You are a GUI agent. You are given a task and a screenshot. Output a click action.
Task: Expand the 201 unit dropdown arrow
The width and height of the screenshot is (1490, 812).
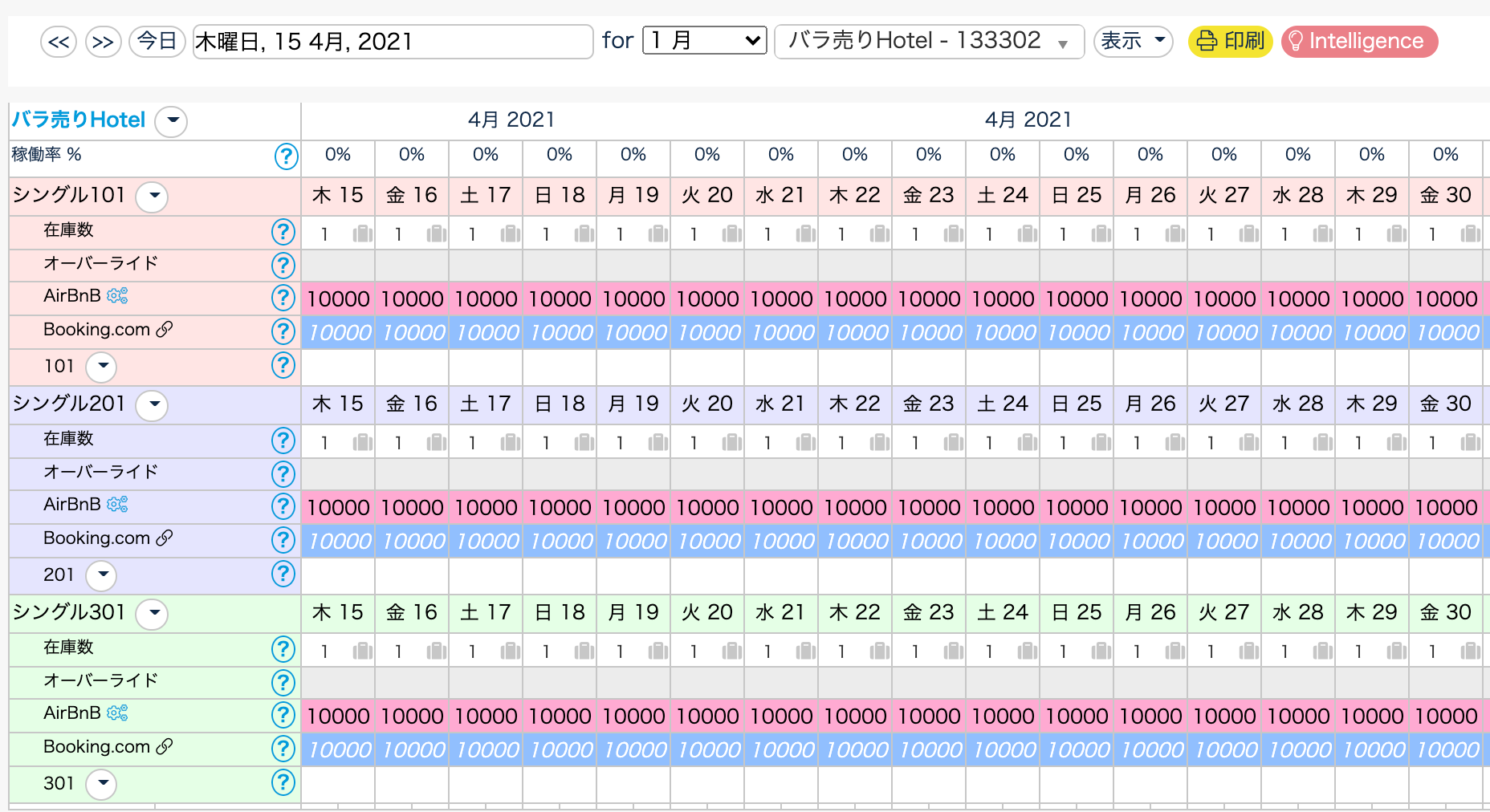101,575
